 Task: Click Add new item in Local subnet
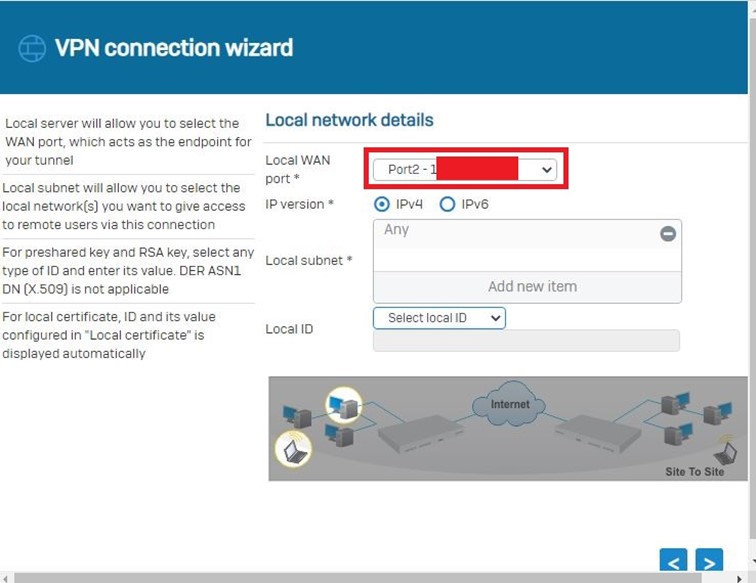point(531,286)
